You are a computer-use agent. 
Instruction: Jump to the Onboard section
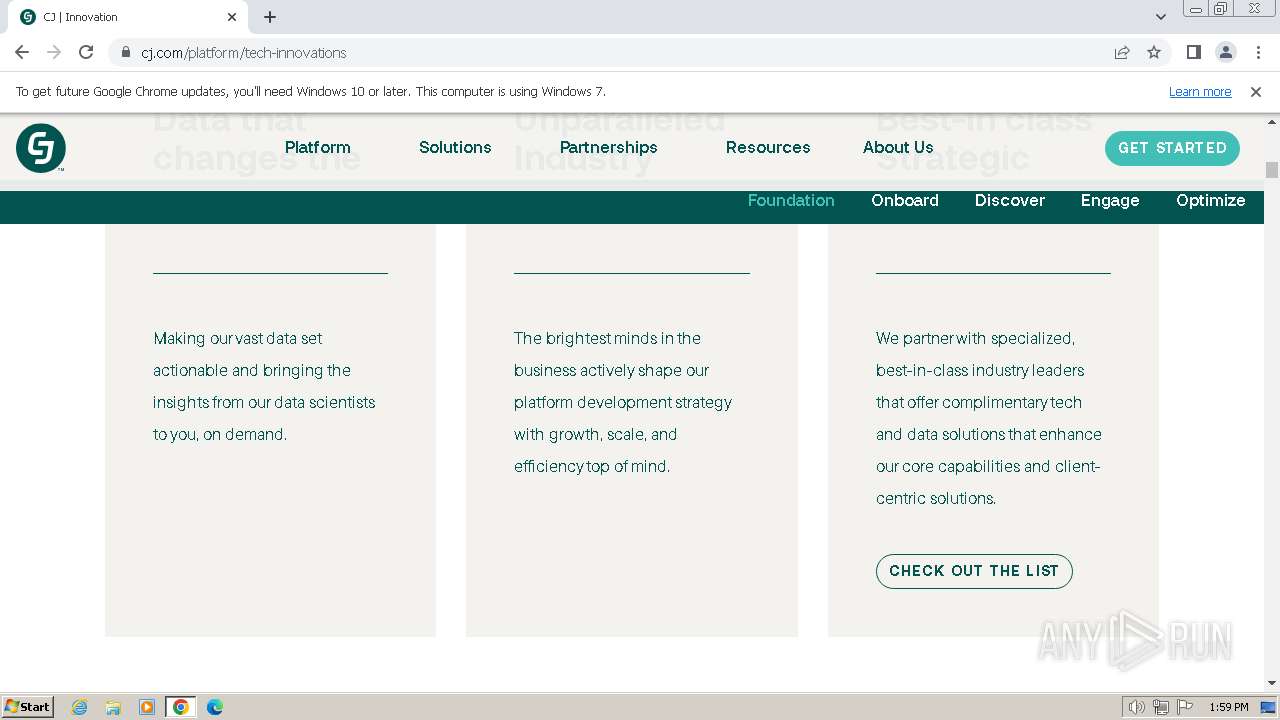pos(905,200)
